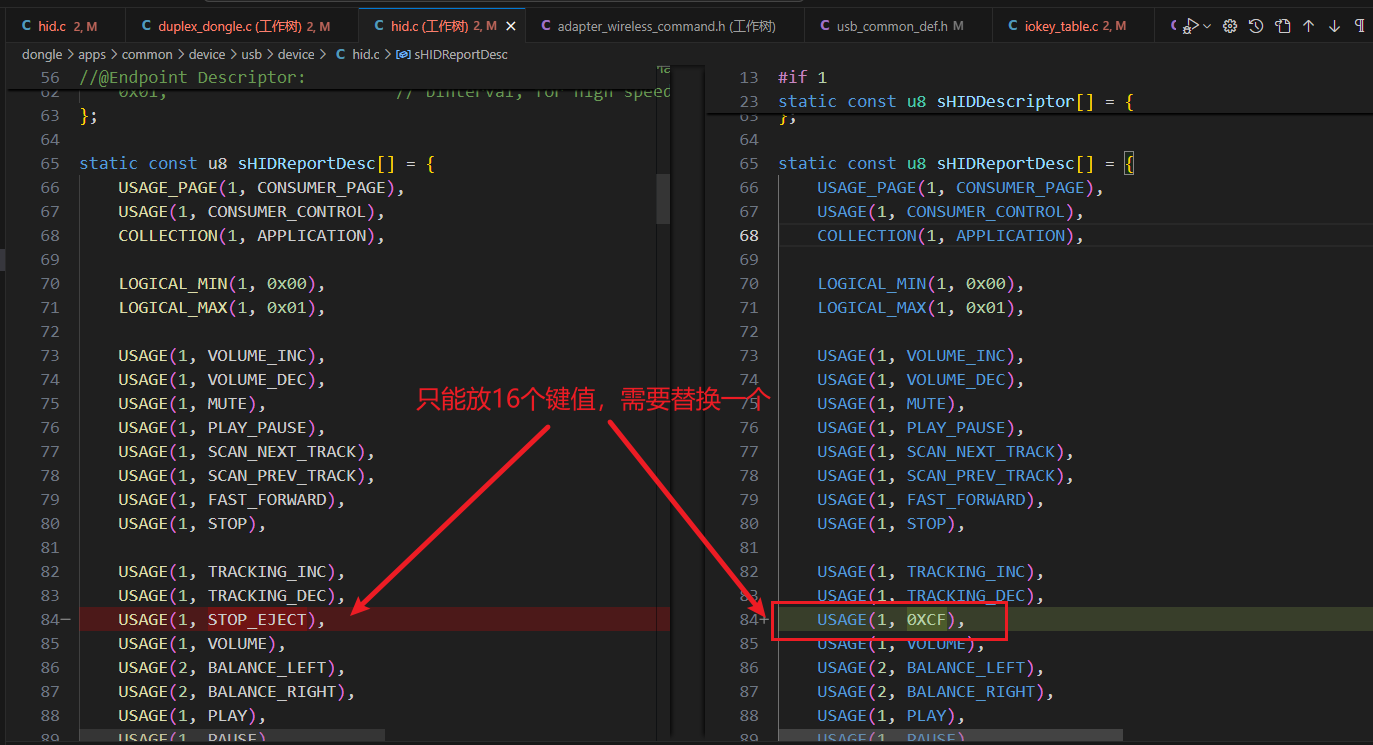Screen dimensions: 1373x745
Task: Click line number 68 in right pane
Action: click(749, 236)
